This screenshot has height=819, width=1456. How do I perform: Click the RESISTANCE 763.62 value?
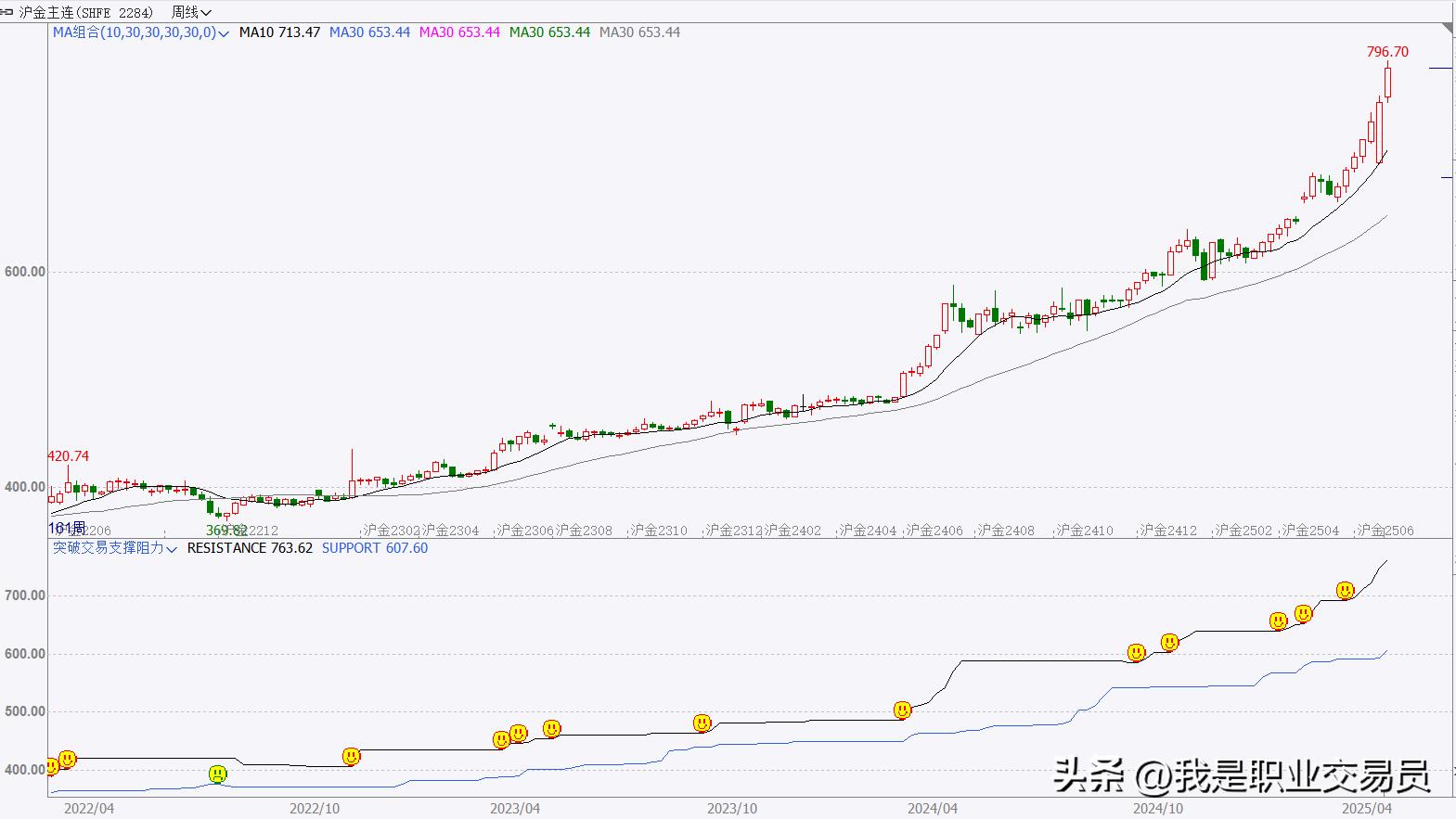click(250, 548)
